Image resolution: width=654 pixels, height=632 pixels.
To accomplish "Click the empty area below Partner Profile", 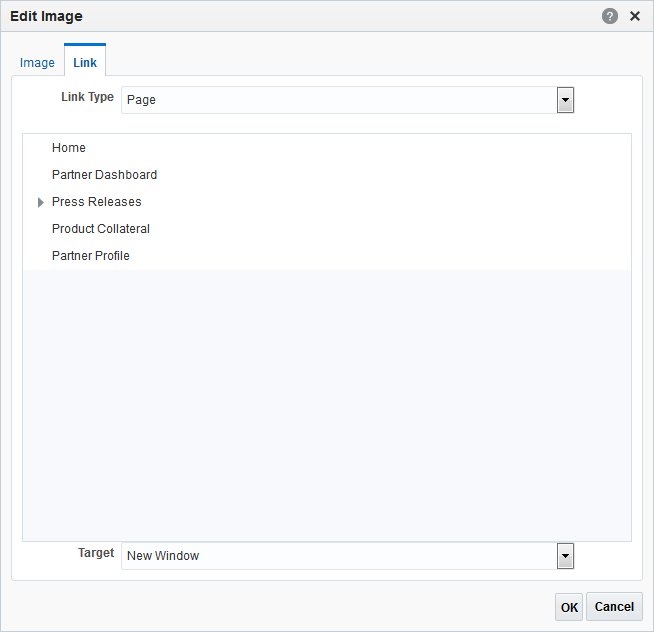I will 327,405.
